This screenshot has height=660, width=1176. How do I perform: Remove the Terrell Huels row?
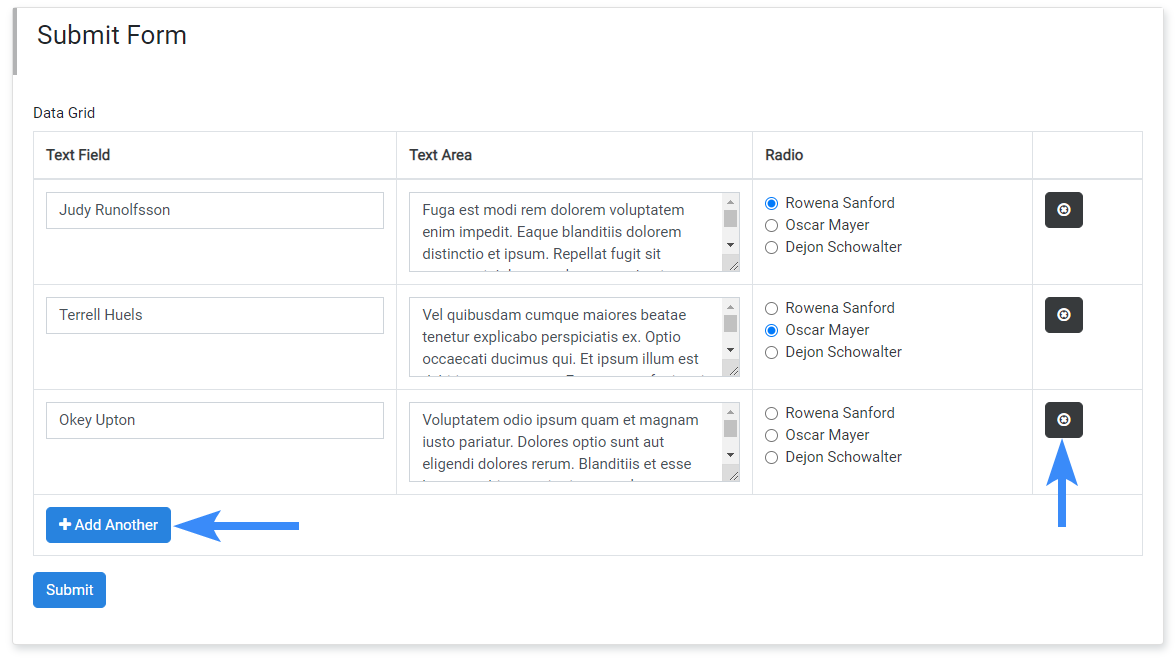tap(1063, 315)
